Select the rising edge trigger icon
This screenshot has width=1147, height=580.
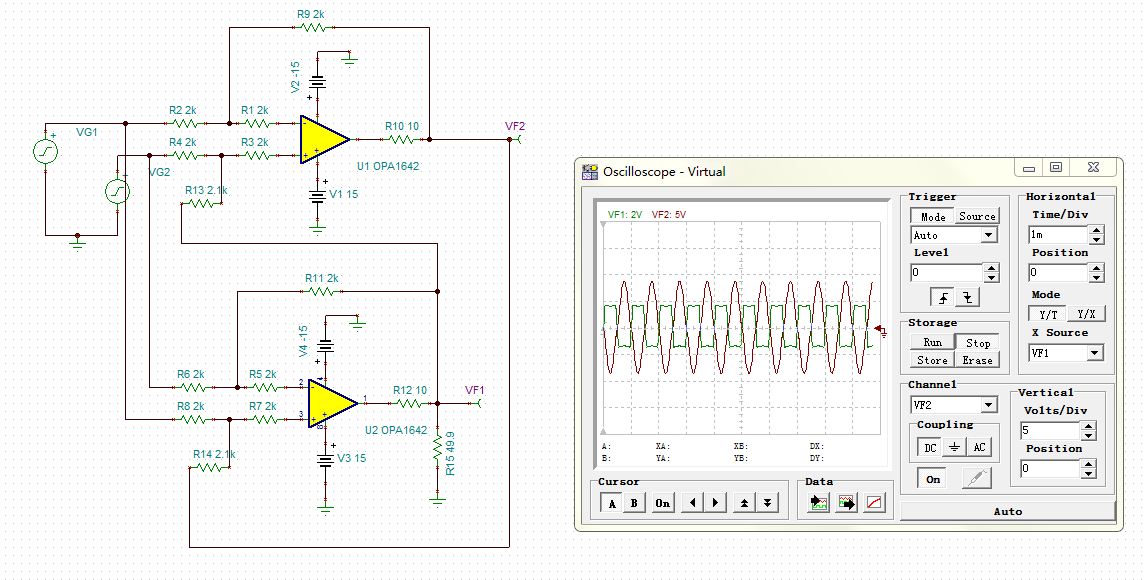[944, 298]
